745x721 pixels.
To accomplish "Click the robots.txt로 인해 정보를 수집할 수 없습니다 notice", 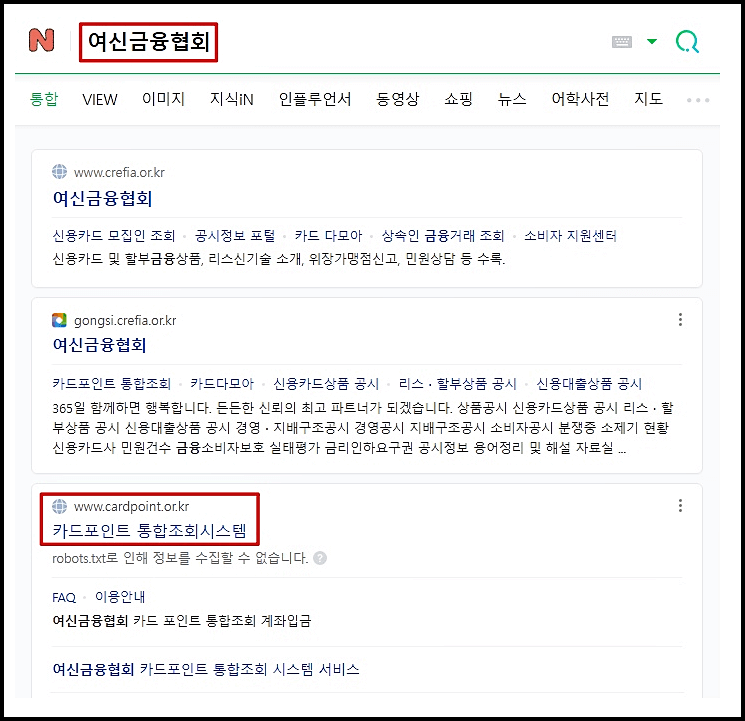I will [x=180, y=558].
